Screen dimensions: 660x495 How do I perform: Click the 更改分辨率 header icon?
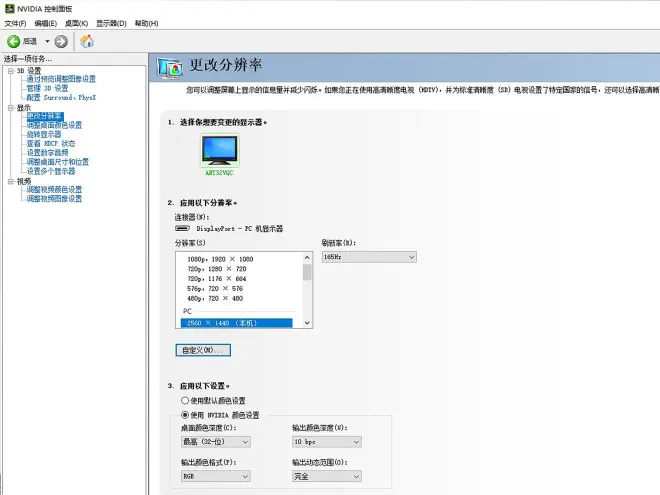(x=173, y=67)
